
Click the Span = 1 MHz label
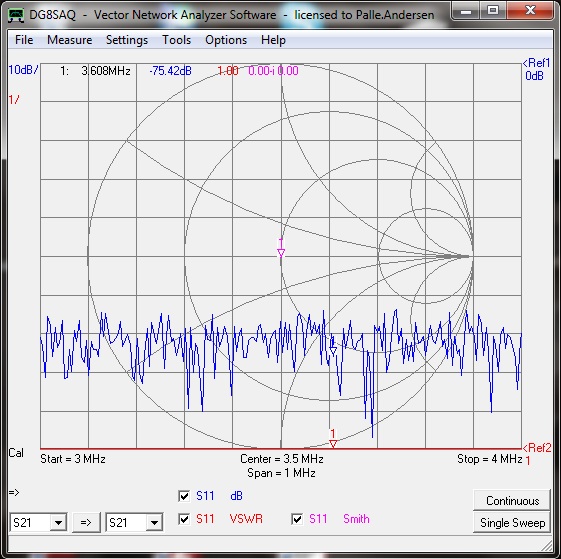click(281, 473)
